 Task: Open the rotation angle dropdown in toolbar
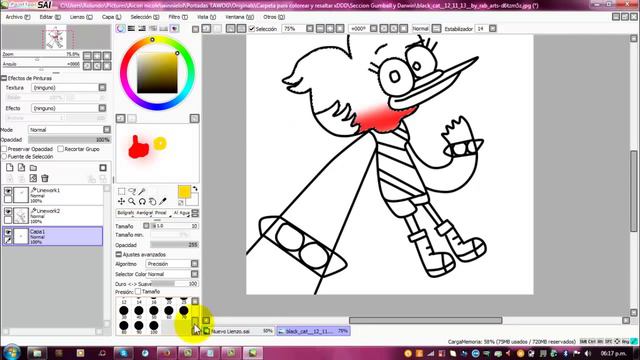(373, 29)
